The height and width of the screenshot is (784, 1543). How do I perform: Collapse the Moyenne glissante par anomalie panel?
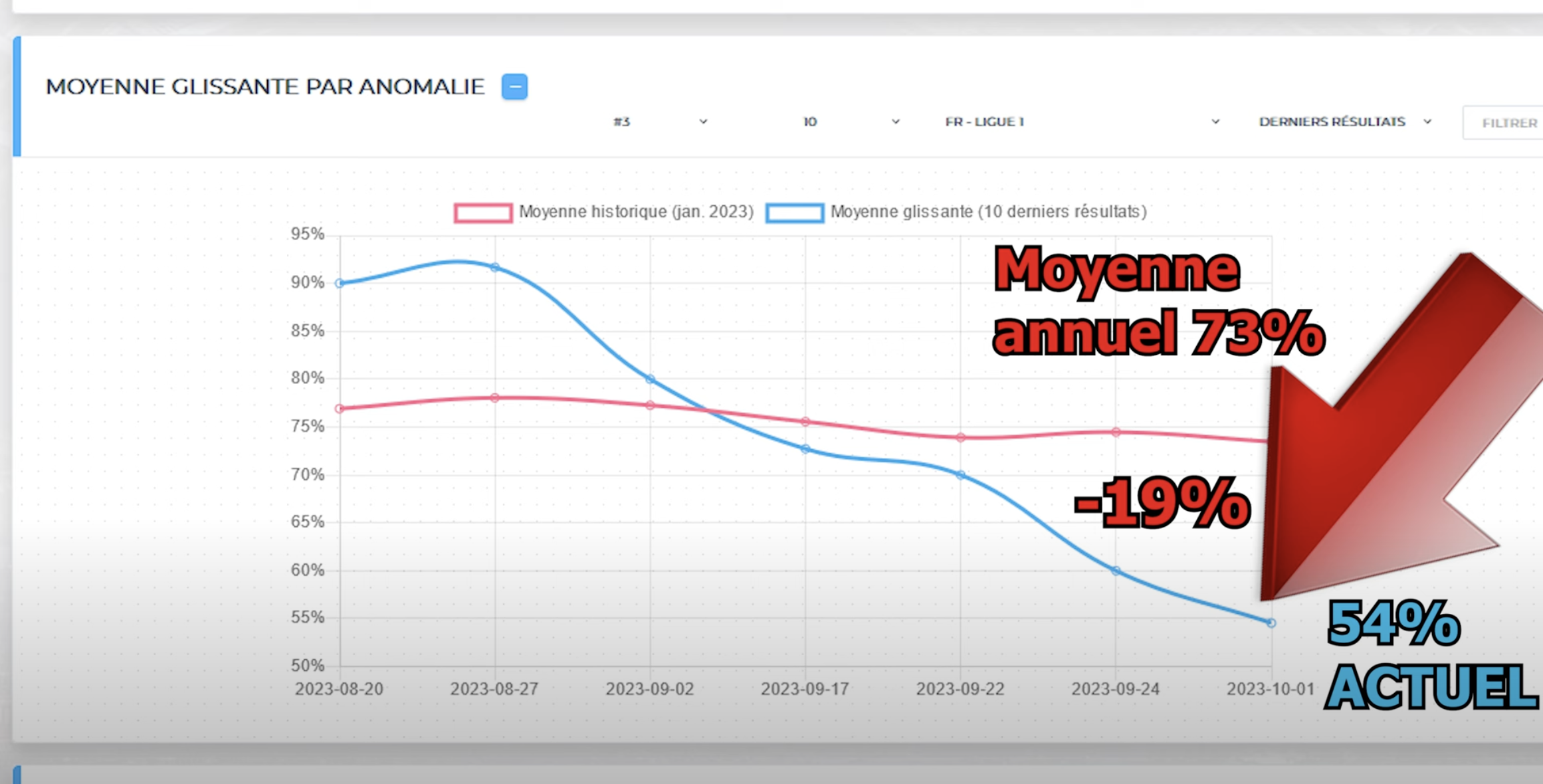(x=514, y=87)
